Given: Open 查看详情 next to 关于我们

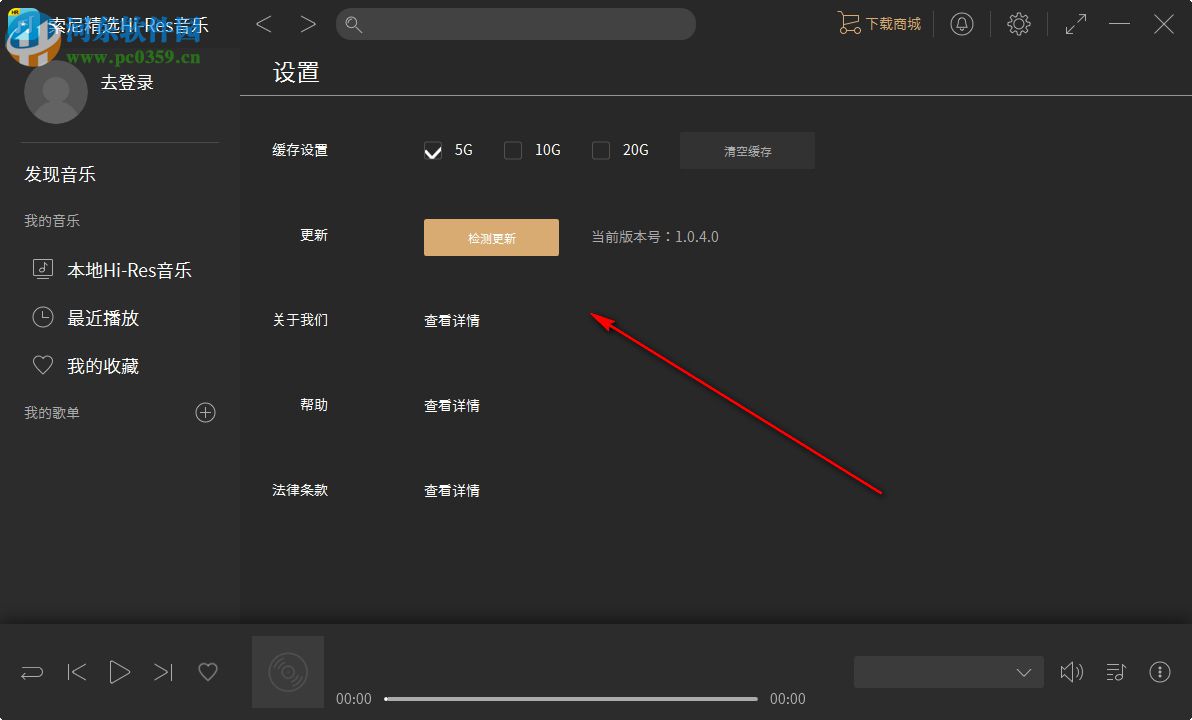Looking at the screenshot, I should (451, 320).
